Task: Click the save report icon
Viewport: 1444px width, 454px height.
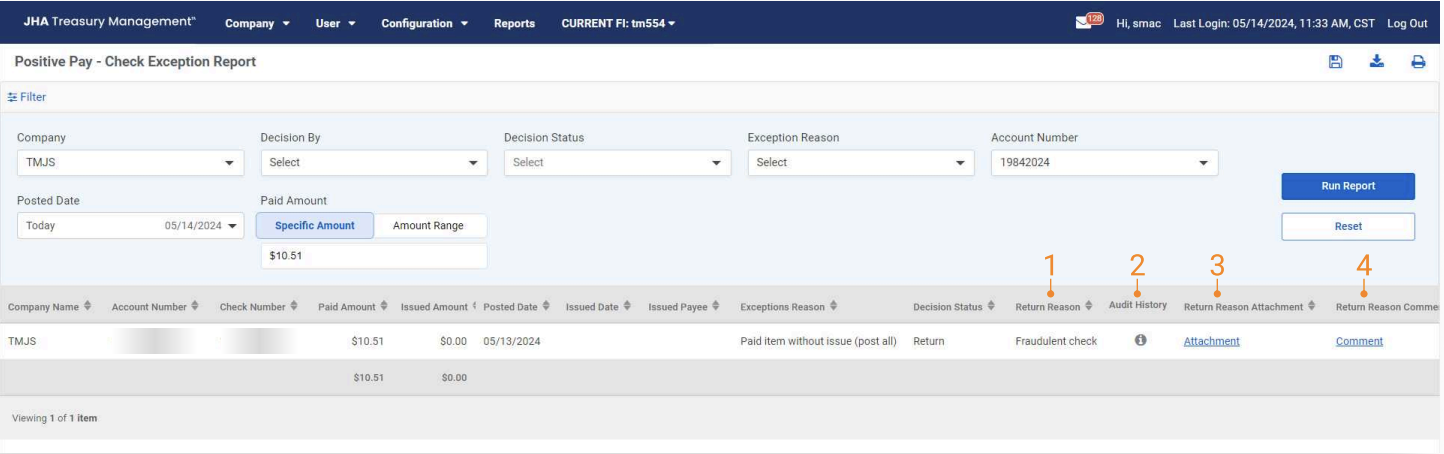Action: click(x=1335, y=62)
